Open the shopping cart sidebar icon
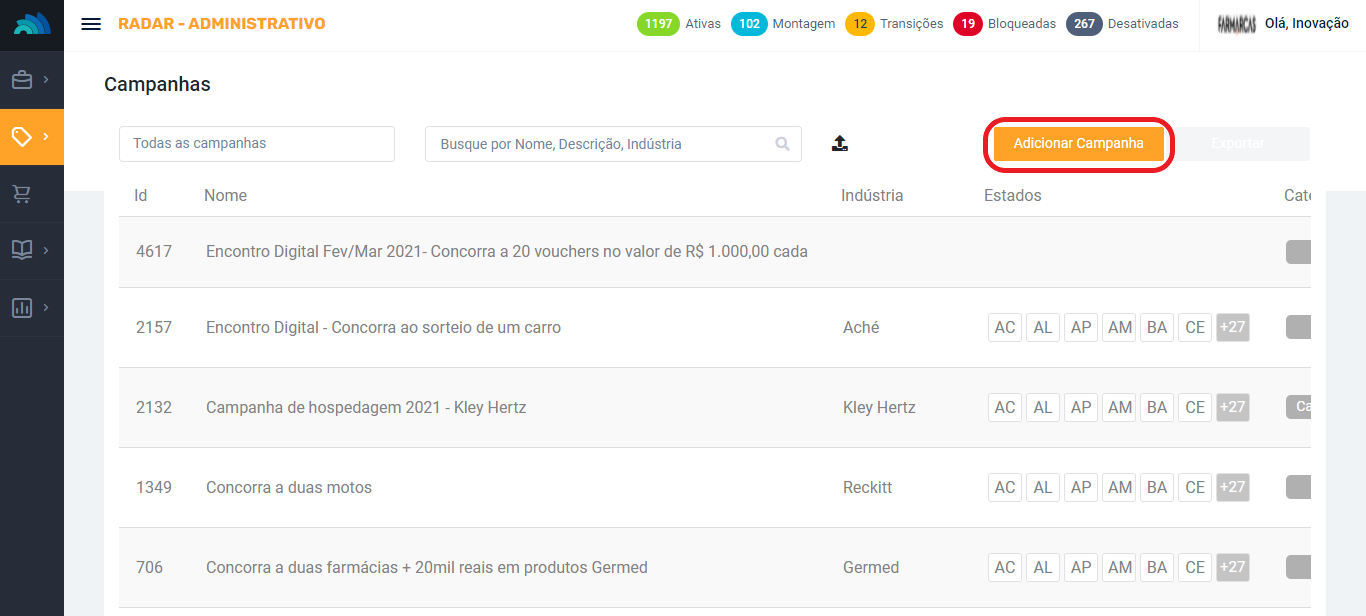 [22, 194]
